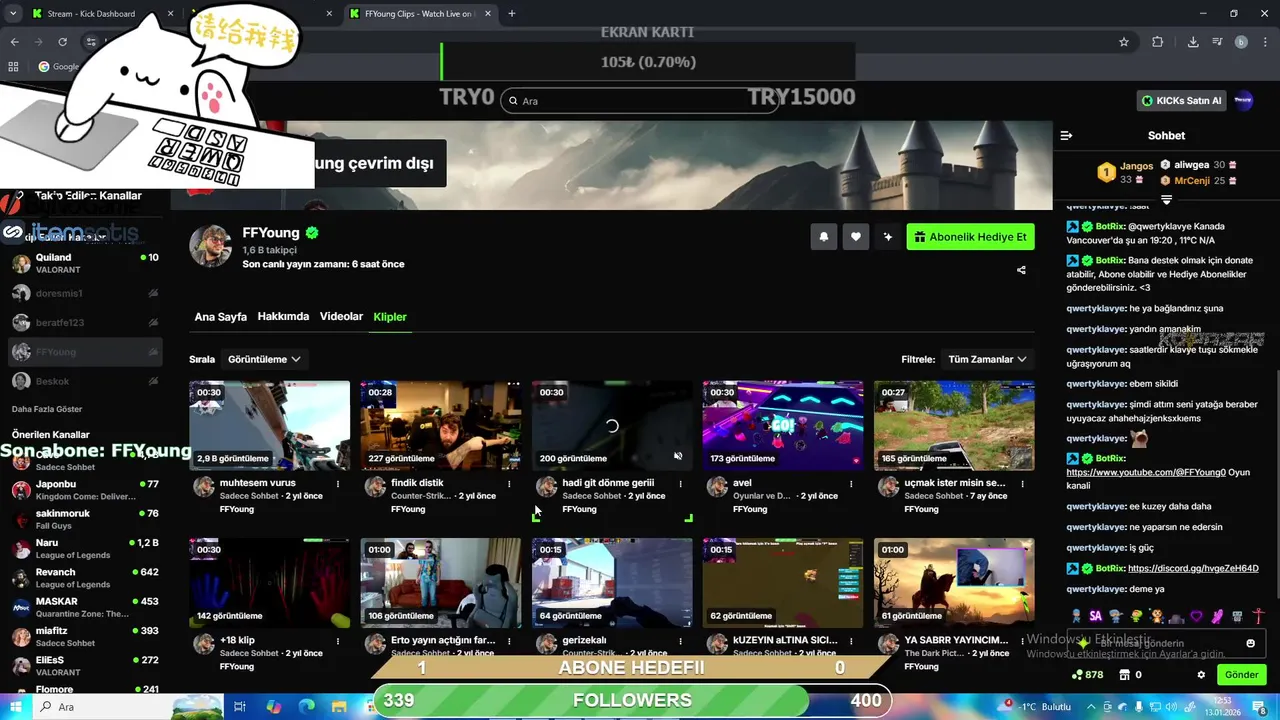1280x720 pixels.
Task: Open the emoji picker in the chat box
Action: (1250, 643)
